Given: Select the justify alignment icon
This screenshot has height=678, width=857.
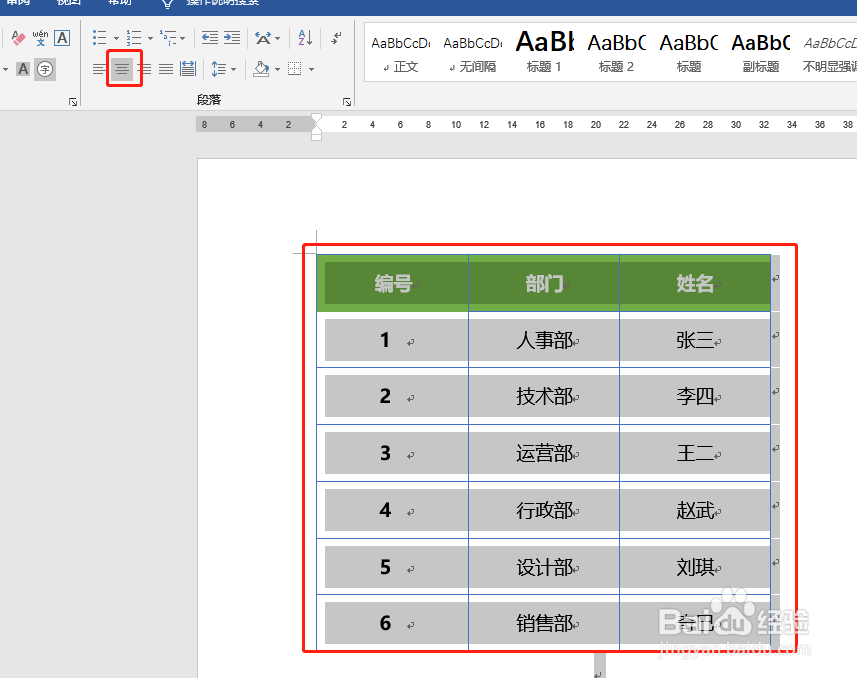Looking at the screenshot, I should (165, 68).
